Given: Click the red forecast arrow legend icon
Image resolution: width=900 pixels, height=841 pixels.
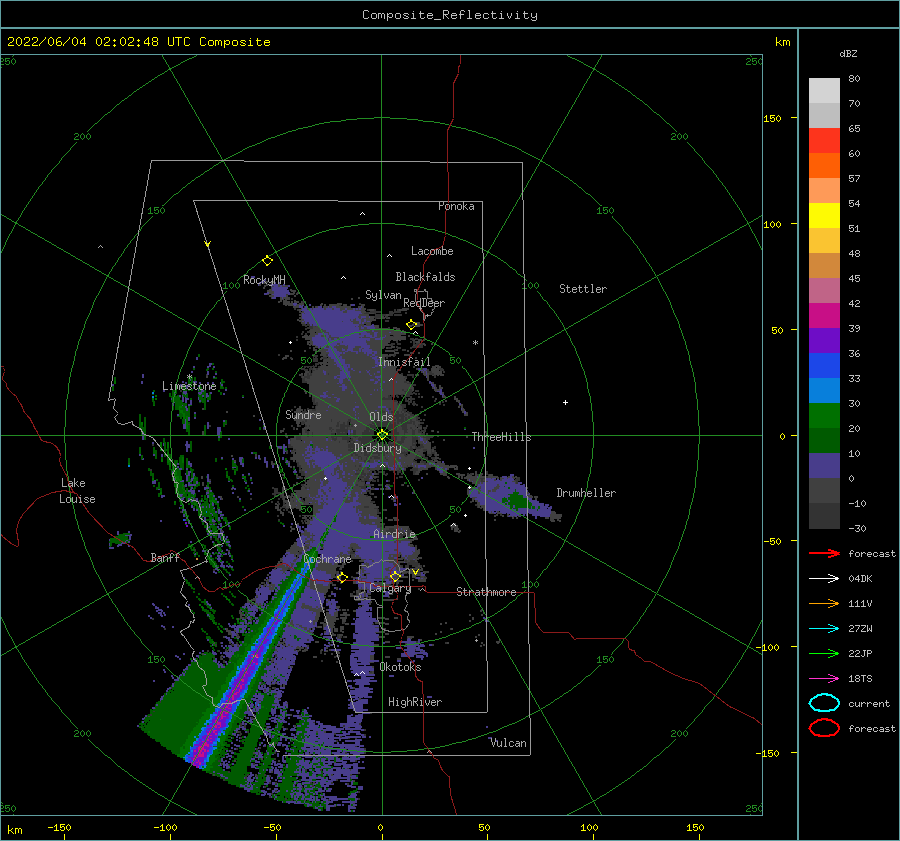Looking at the screenshot, I should click(824, 553).
